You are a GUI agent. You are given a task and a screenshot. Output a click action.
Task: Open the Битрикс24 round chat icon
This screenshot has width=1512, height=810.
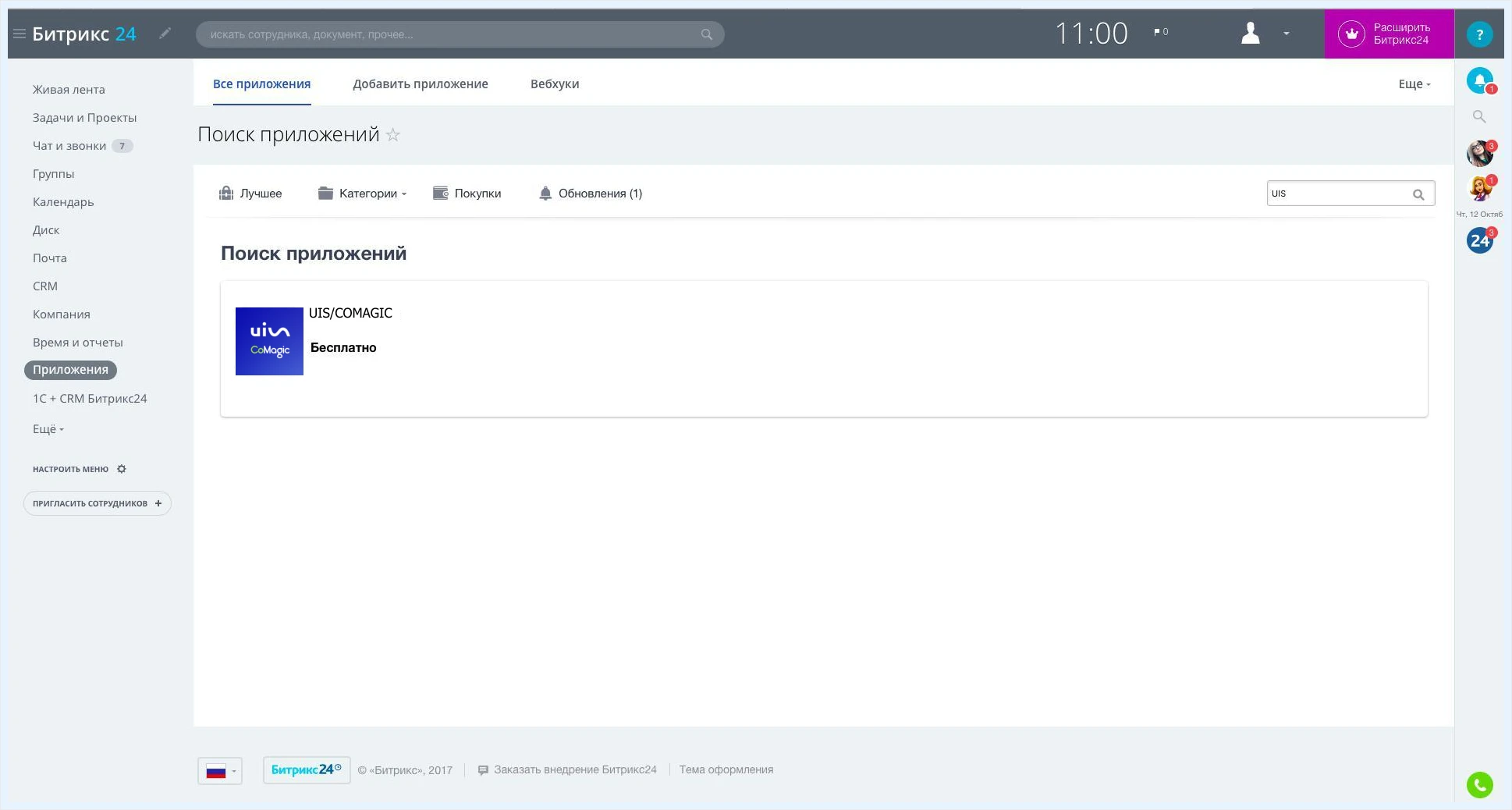[x=1480, y=240]
